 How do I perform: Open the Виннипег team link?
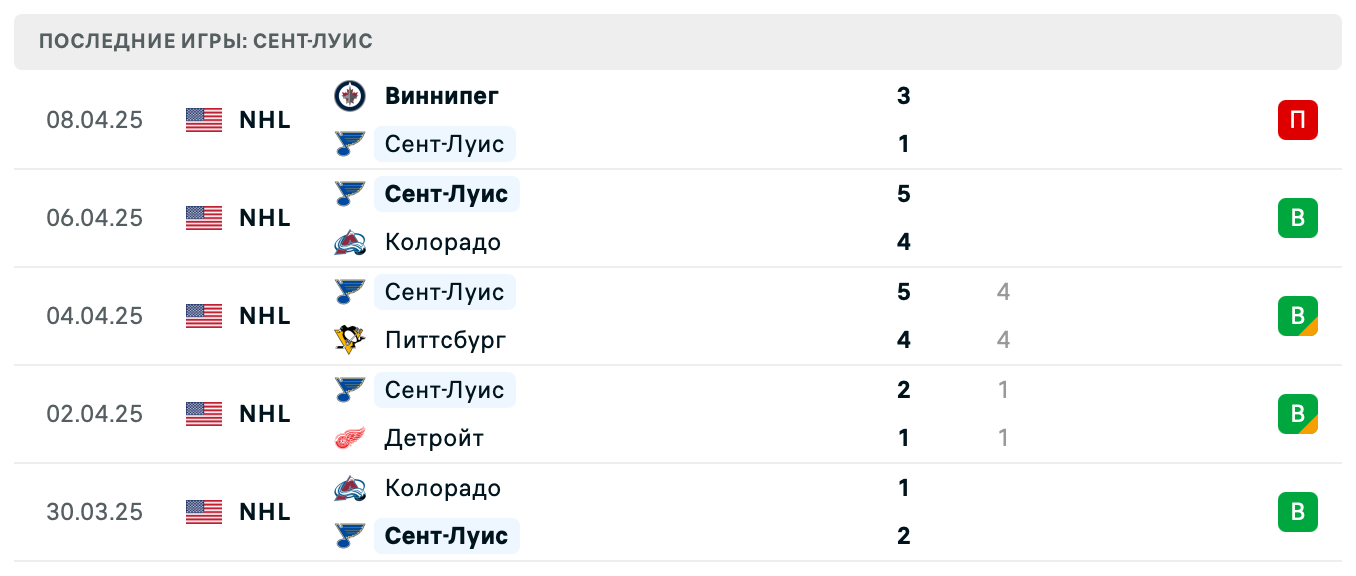(441, 96)
